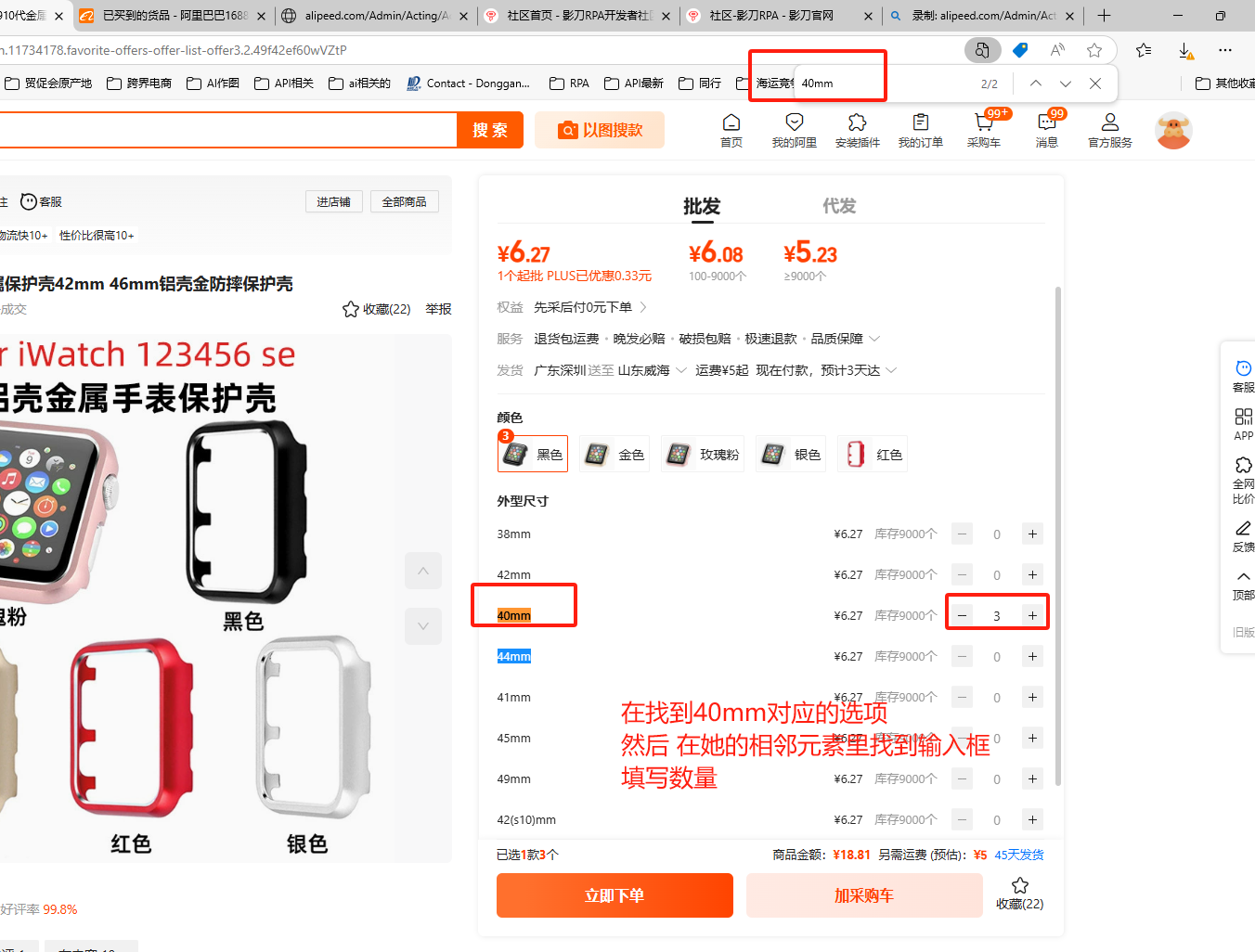Open the blue shopping price tag icon
The height and width of the screenshot is (952, 1255).
(1020, 50)
